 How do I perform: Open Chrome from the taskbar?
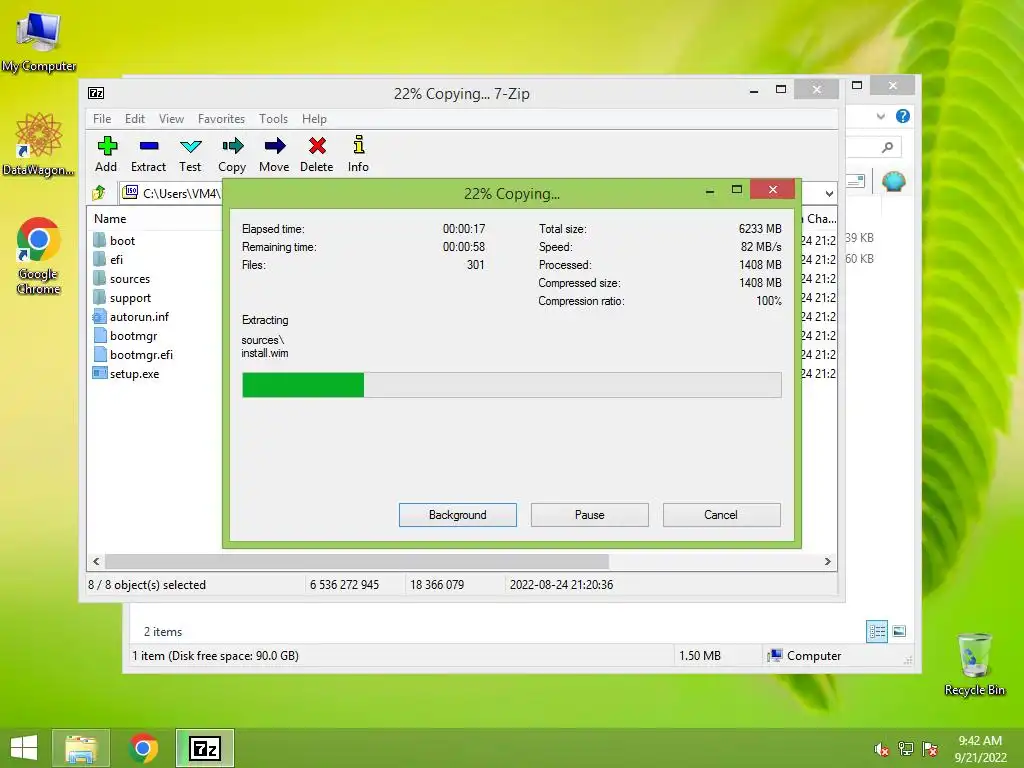pos(143,748)
